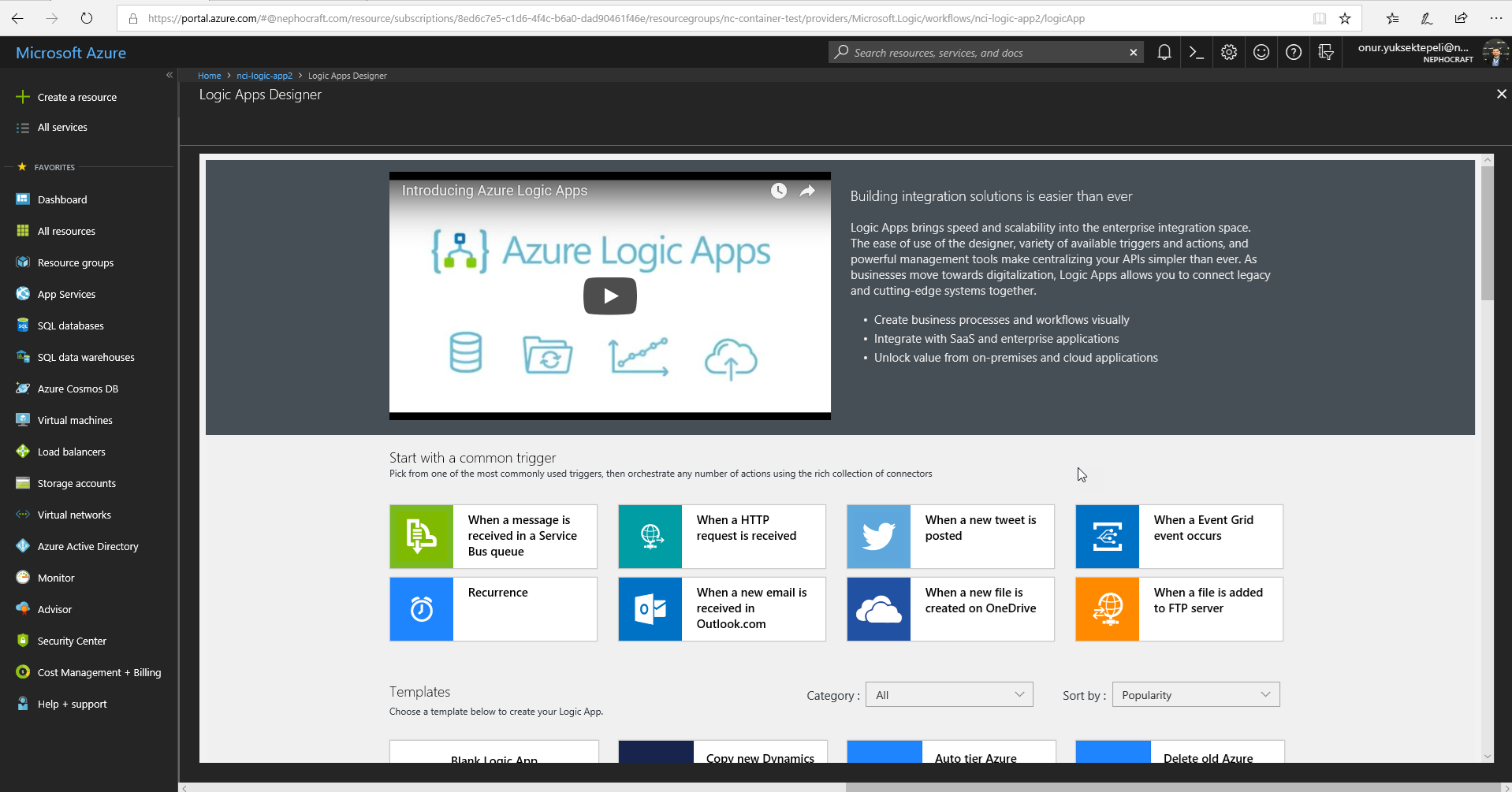Screen dimensions: 1512x792
Task: Click the designer vertical scrollbar
Action: [x=1487, y=234]
